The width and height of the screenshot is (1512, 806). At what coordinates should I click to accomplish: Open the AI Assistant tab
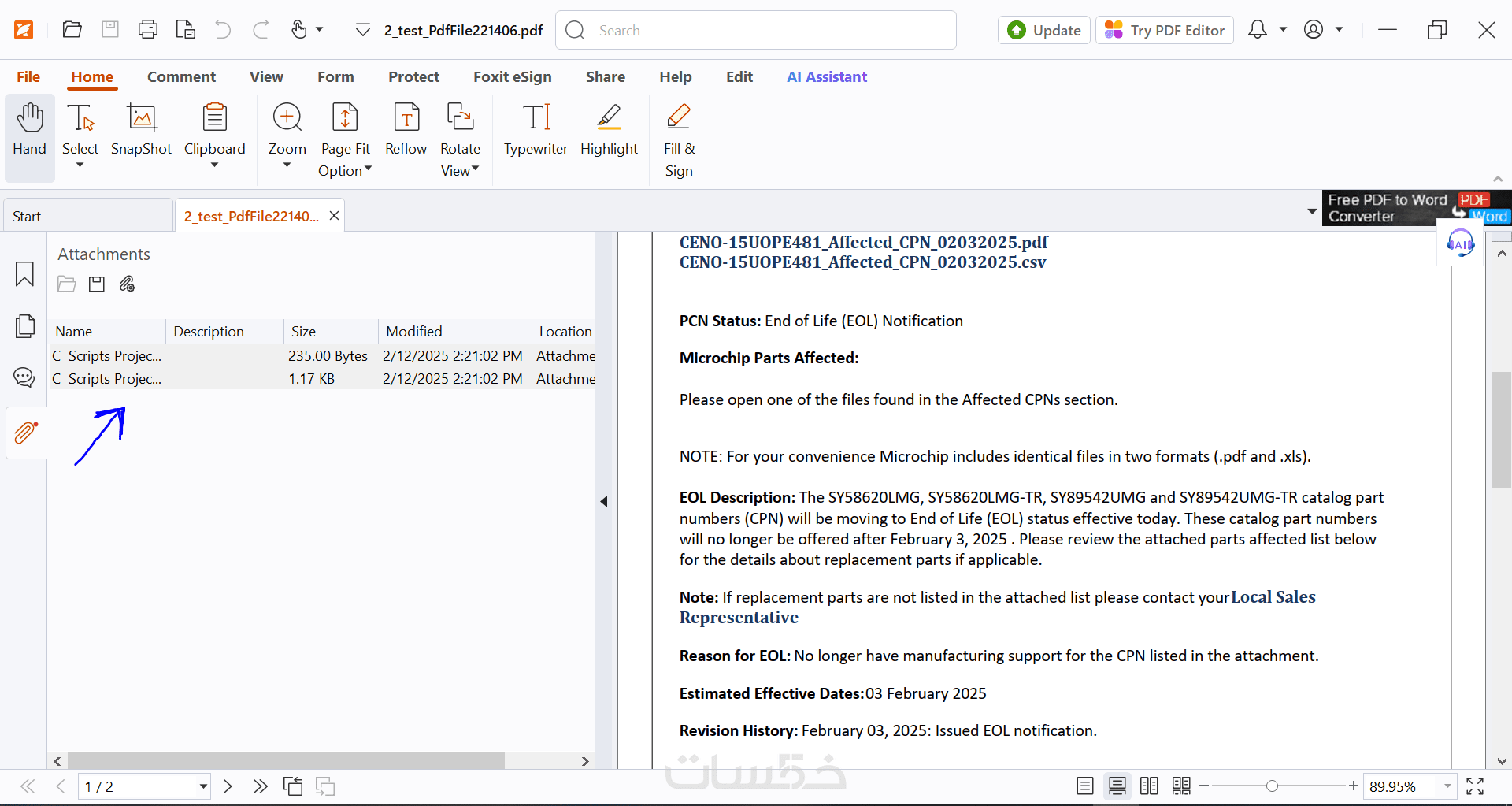[x=827, y=76]
